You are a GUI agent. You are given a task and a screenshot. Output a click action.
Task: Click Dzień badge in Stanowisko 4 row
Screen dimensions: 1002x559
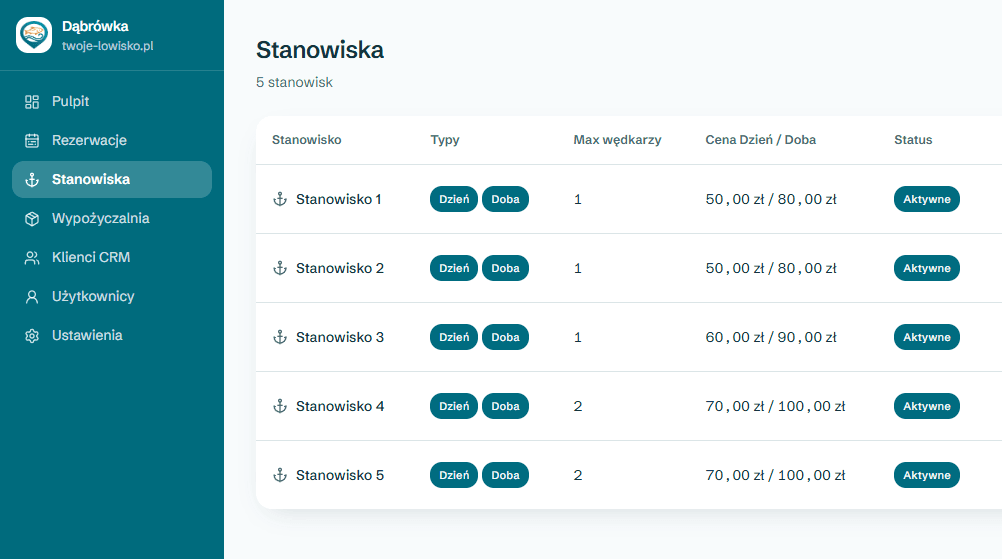pyautogui.click(x=454, y=406)
